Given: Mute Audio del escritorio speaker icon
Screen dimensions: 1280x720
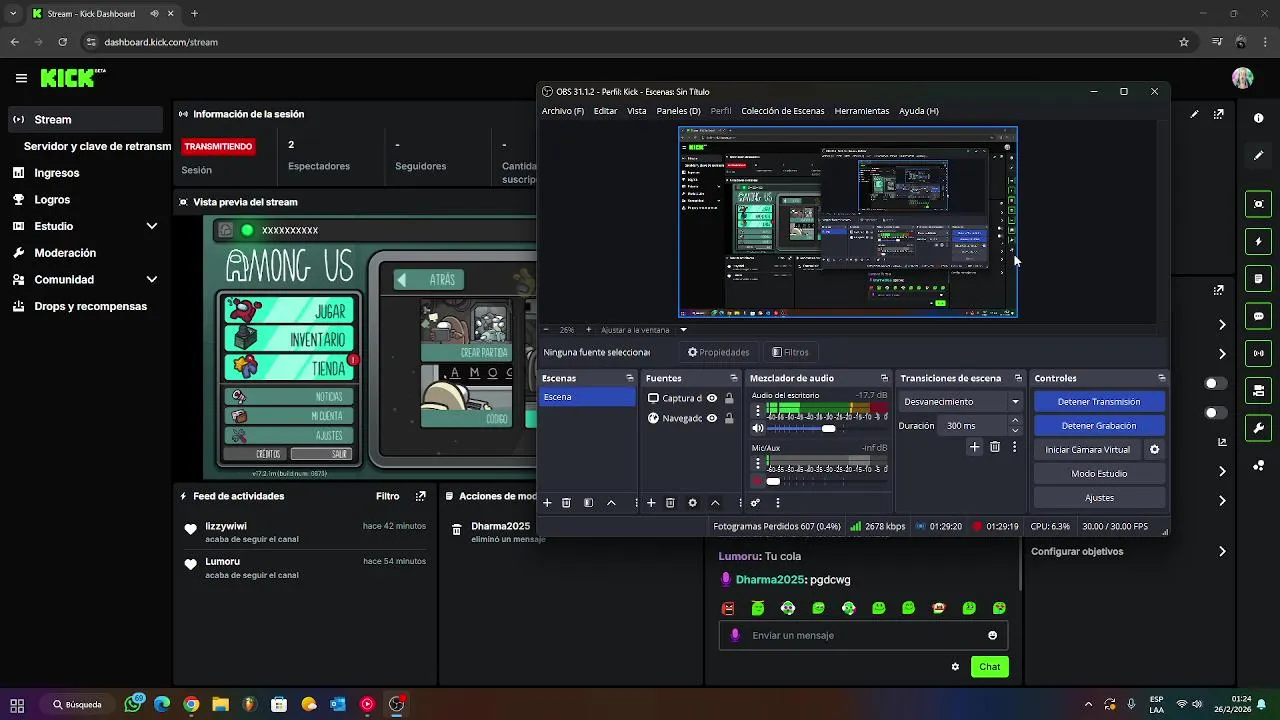Looking at the screenshot, I should pyautogui.click(x=758, y=428).
